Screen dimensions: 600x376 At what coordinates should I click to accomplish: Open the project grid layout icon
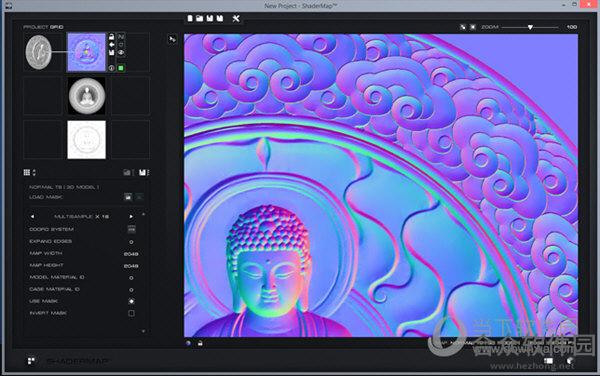pyautogui.click(x=27, y=173)
